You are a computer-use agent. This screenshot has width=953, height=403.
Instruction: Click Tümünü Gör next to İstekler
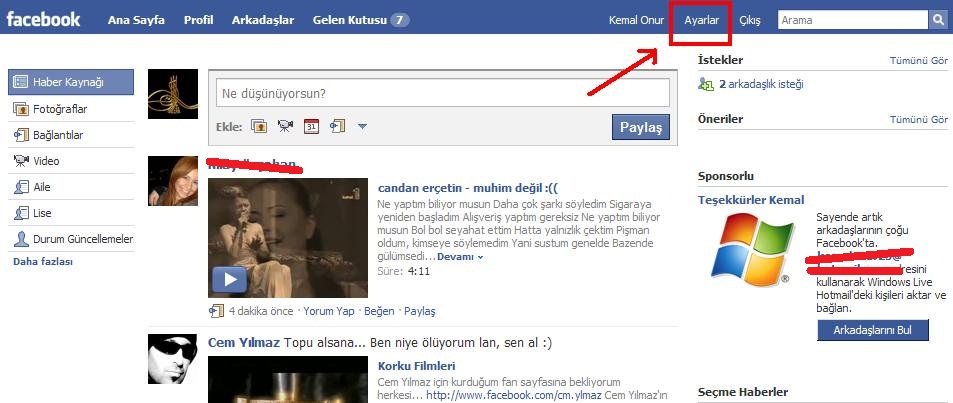point(918,61)
